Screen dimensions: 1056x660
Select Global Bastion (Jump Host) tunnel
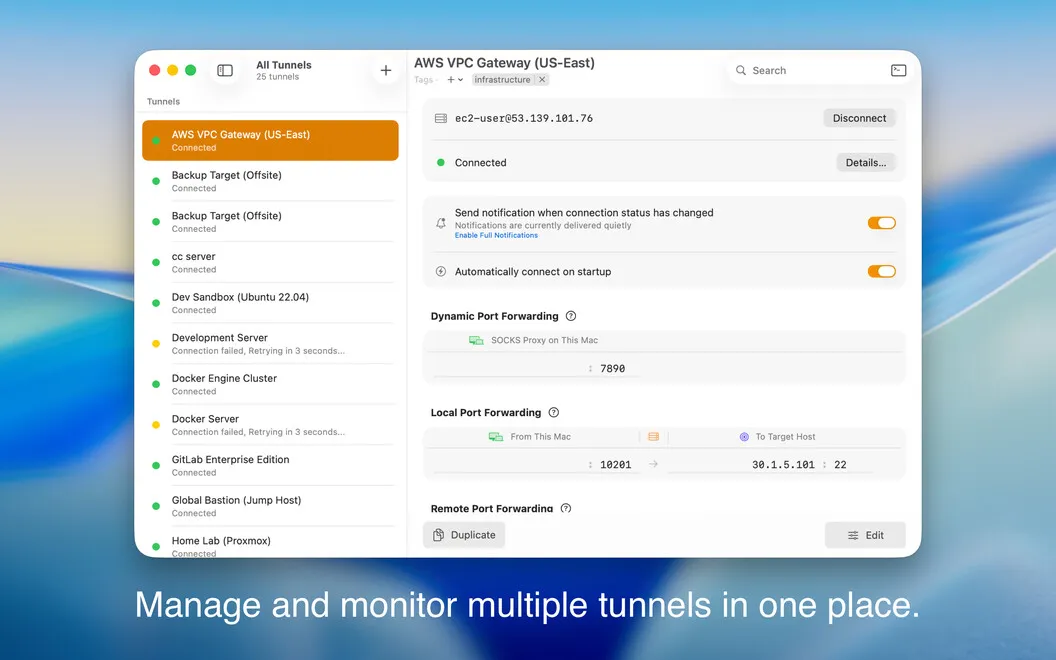[x=270, y=506]
